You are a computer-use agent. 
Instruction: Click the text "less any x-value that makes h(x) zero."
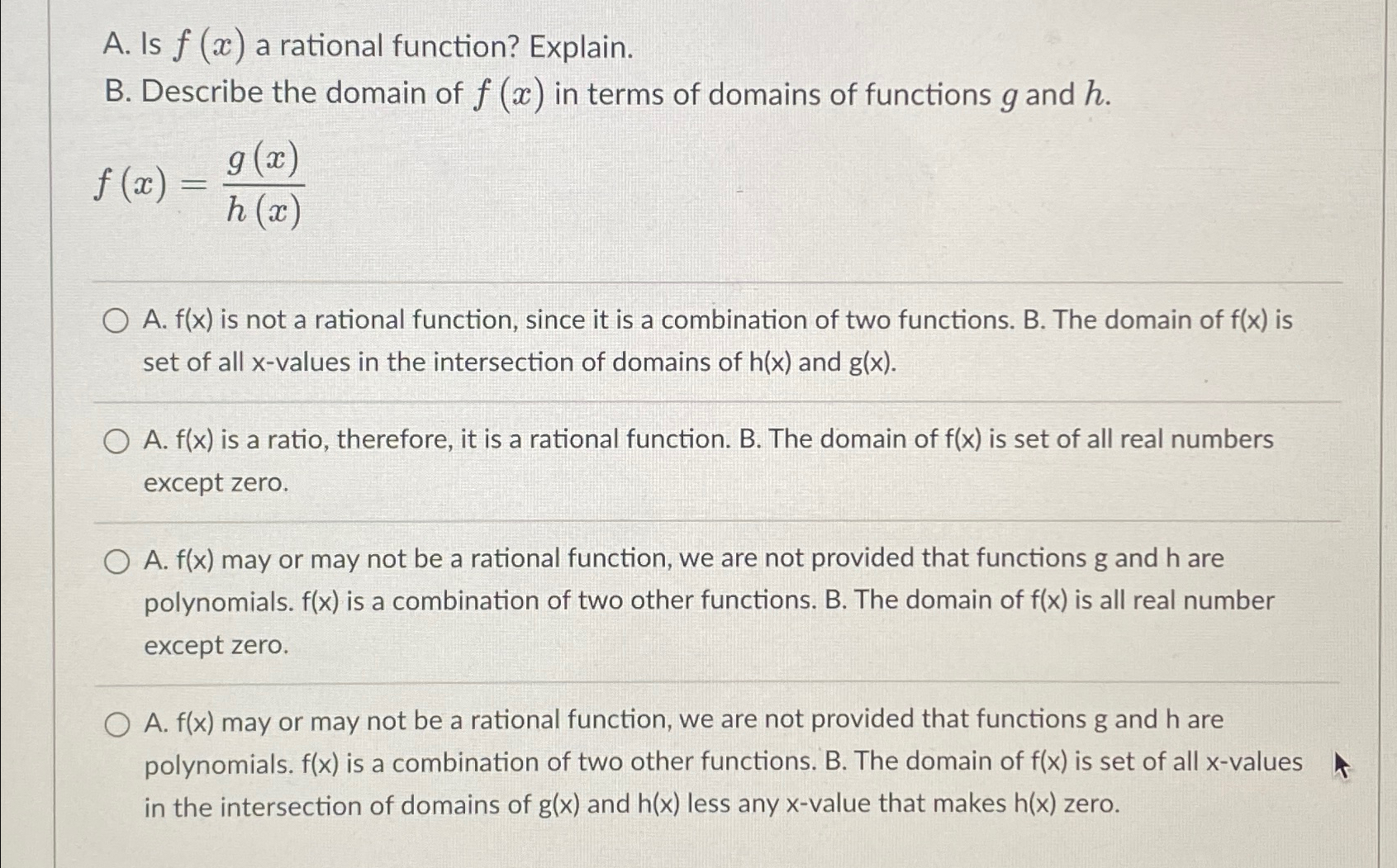[903, 804]
